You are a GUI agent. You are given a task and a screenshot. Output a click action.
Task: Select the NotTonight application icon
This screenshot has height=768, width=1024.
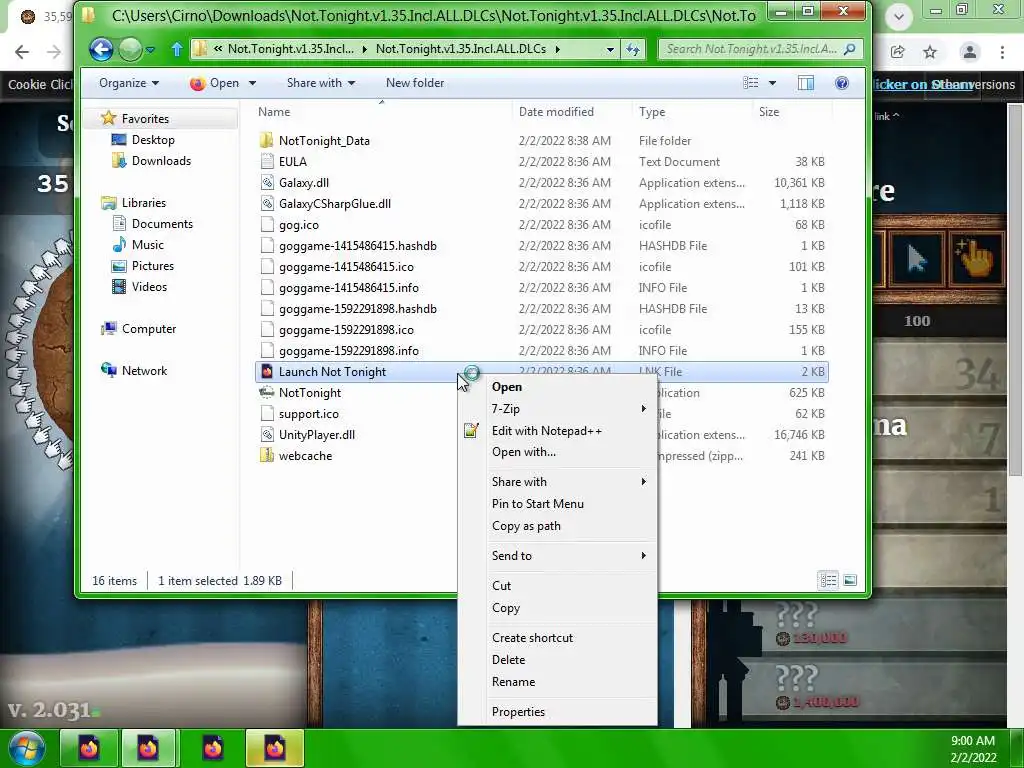266,392
